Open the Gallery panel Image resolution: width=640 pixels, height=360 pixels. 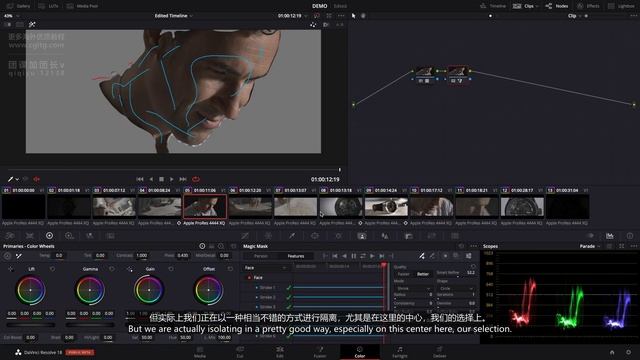click(19, 6)
